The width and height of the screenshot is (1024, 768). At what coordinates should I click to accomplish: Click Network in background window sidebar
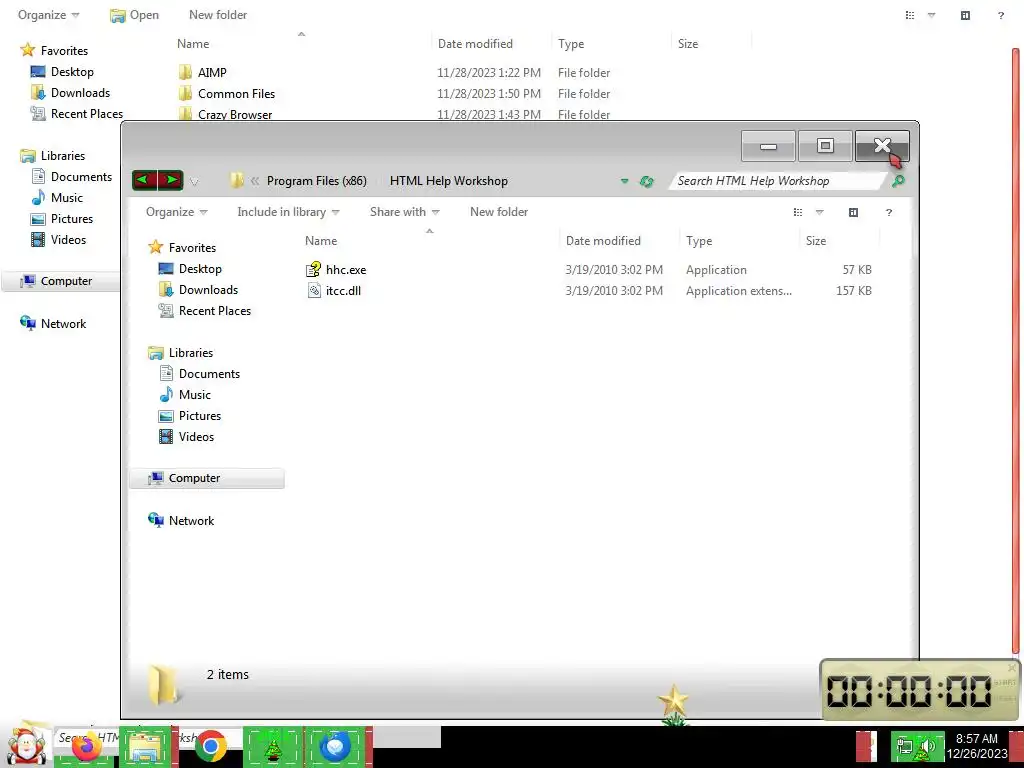pyautogui.click(x=63, y=323)
